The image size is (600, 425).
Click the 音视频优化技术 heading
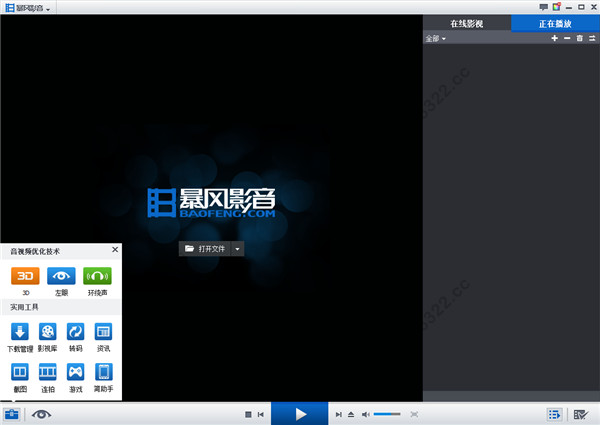(x=35, y=251)
